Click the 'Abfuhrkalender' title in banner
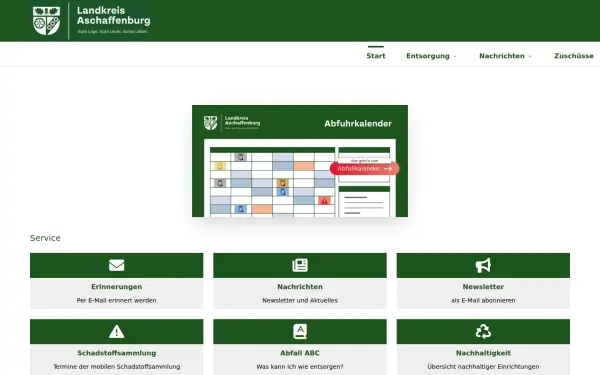600x375 pixels. click(x=358, y=124)
